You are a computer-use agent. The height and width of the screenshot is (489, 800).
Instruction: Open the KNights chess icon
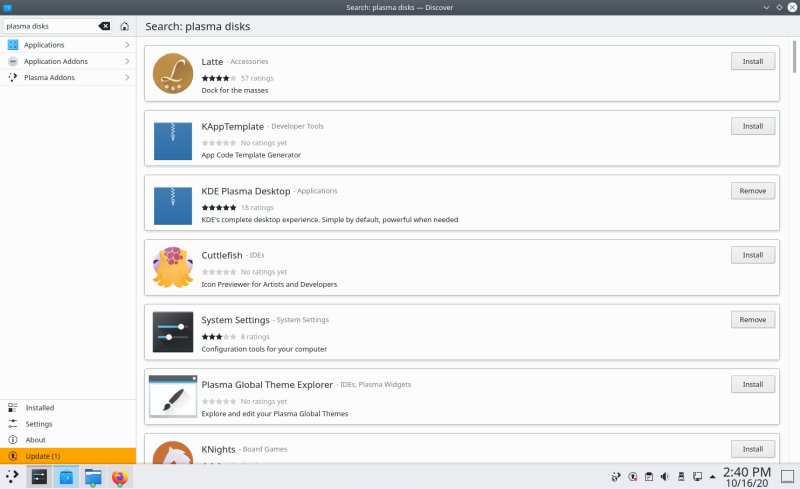(x=173, y=453)
